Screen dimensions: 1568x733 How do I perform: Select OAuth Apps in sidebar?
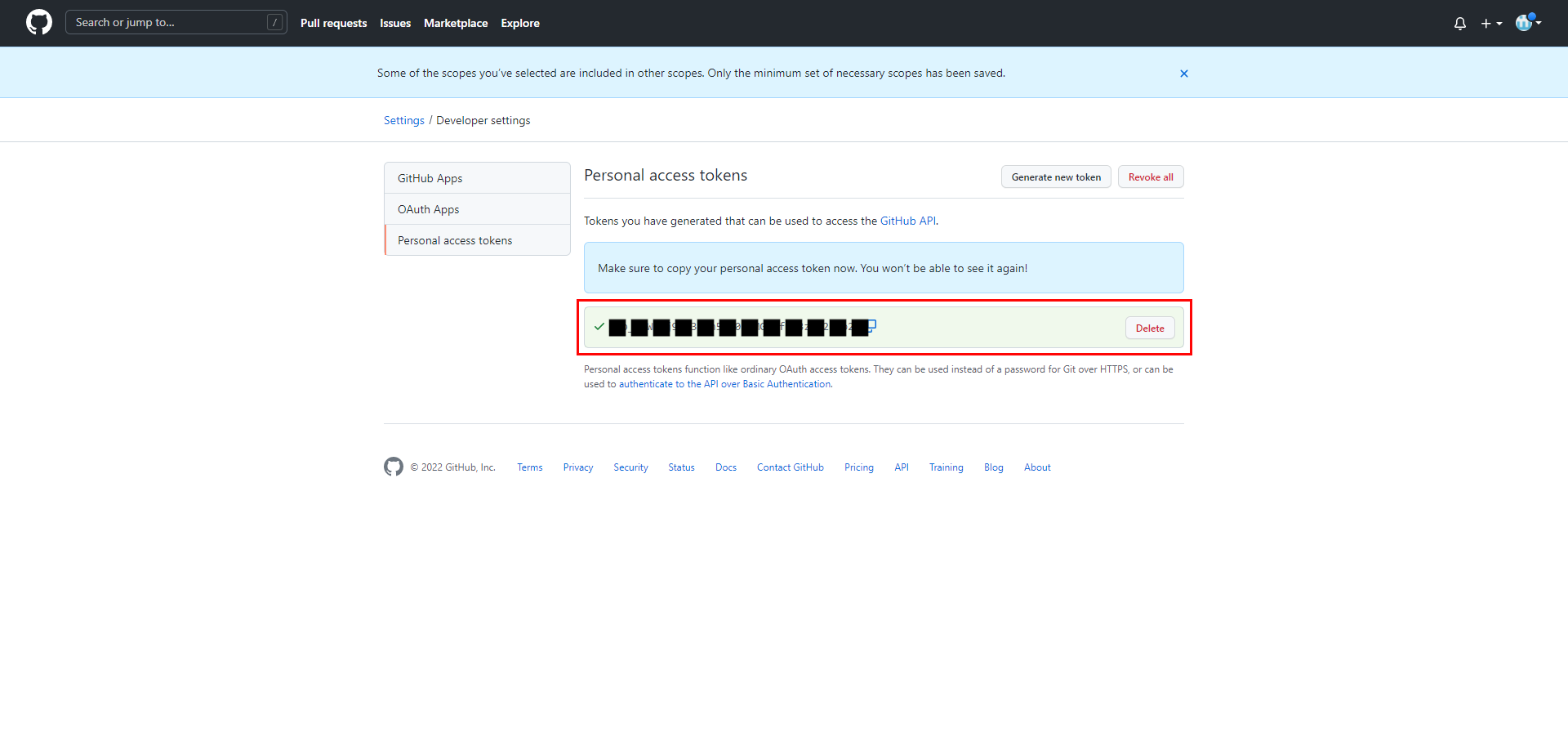pos(477,209)
